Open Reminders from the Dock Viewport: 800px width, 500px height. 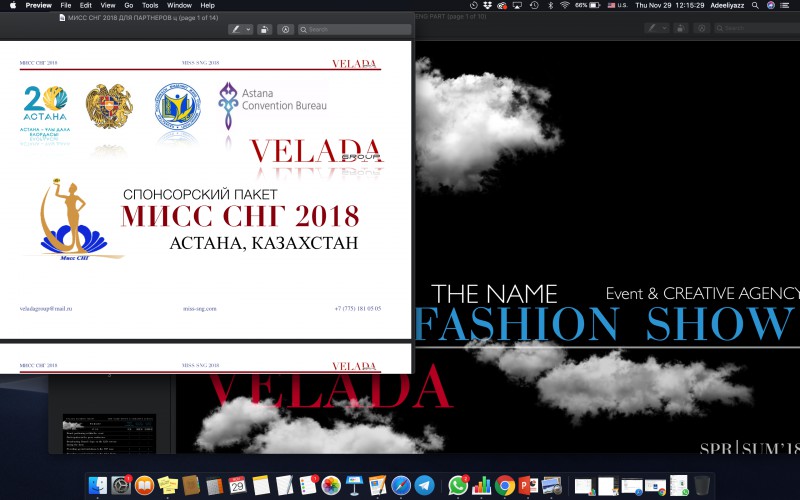[x=308, y=485]
